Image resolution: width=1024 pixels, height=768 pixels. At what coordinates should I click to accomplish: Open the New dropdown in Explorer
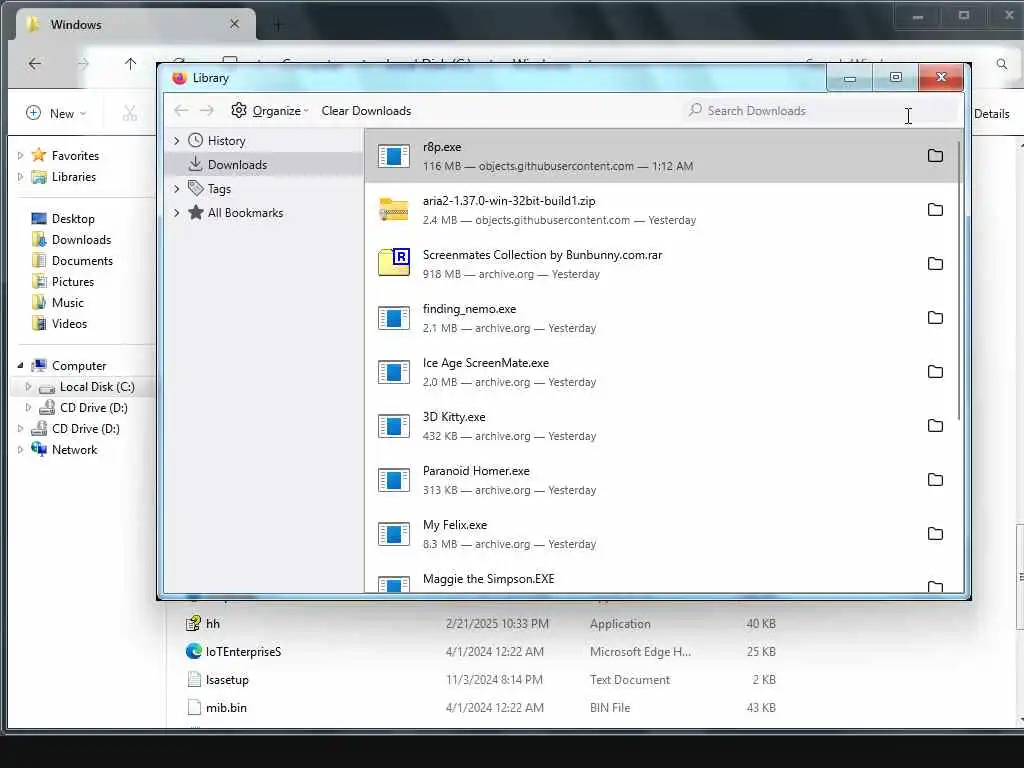click(x=56, y=114)
